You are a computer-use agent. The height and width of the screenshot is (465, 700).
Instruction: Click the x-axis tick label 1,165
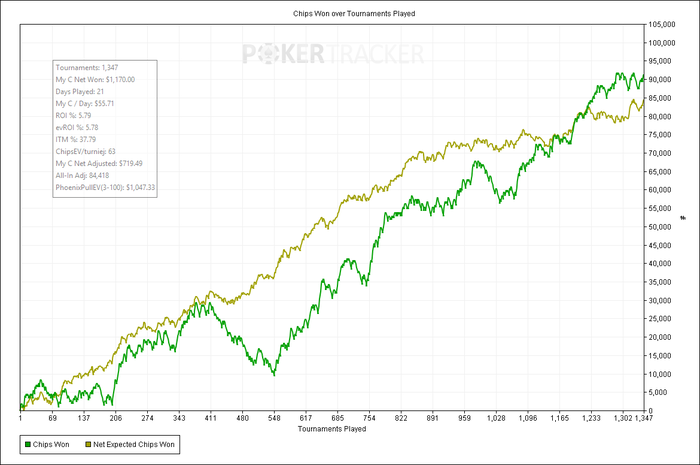click(x=559, y=418)
